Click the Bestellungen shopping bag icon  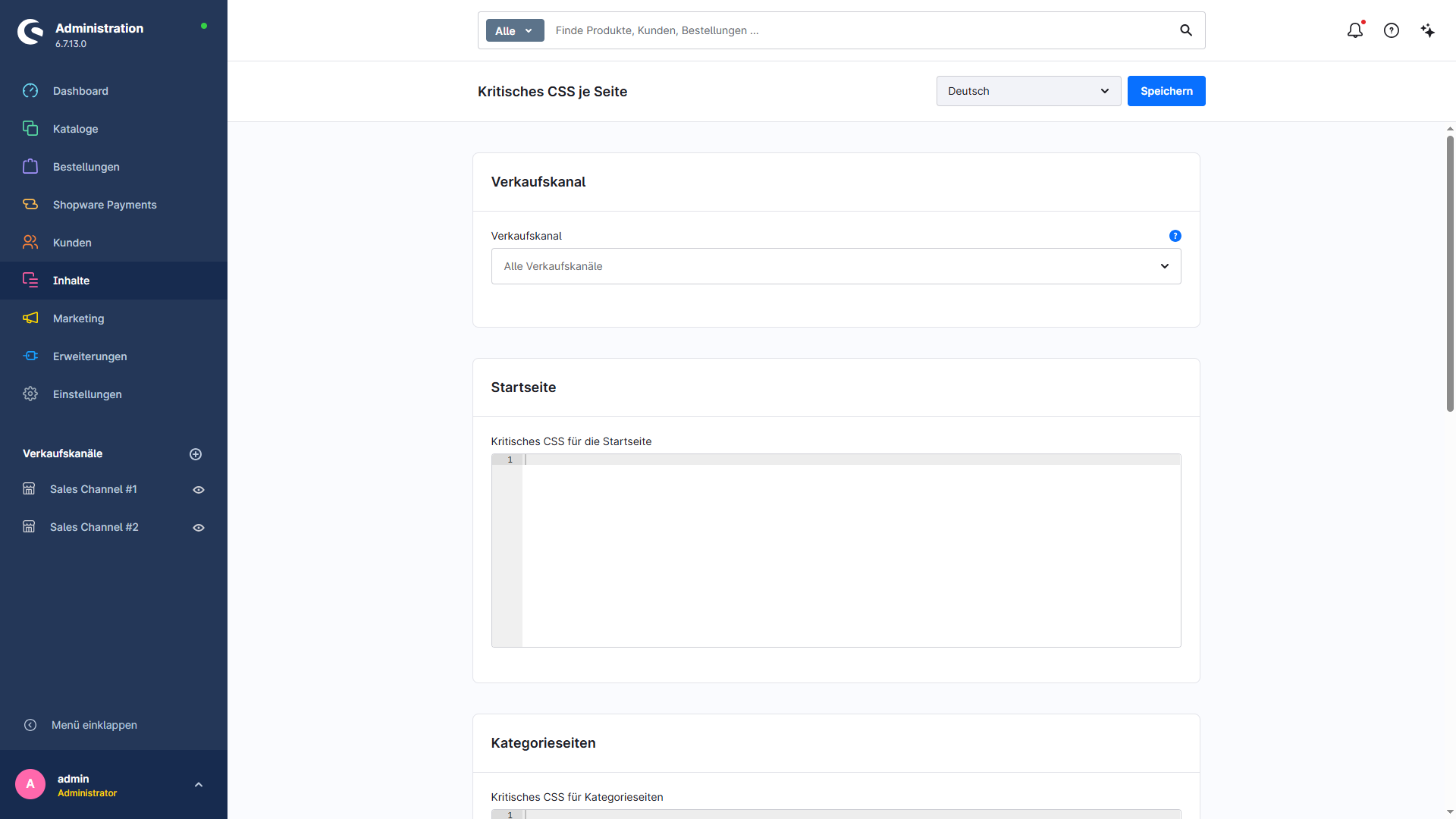click(x=30, y=167)
